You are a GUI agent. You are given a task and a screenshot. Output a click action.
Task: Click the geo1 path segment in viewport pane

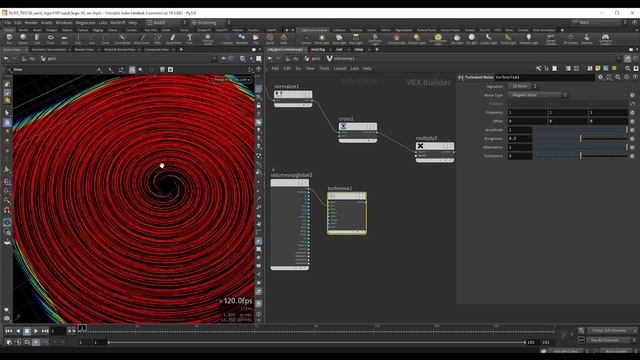(x=49, y=59)
